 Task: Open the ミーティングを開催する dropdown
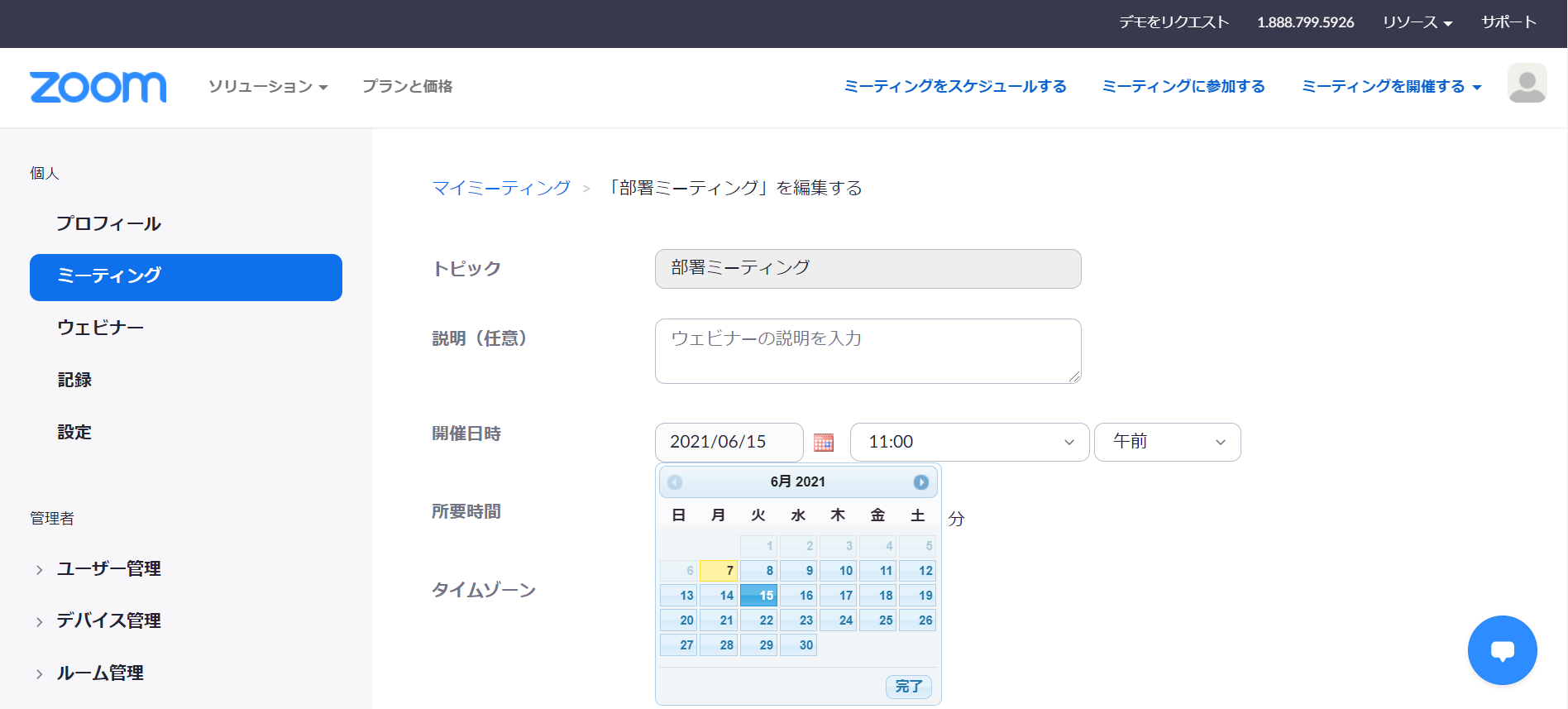click(1391, 87)
